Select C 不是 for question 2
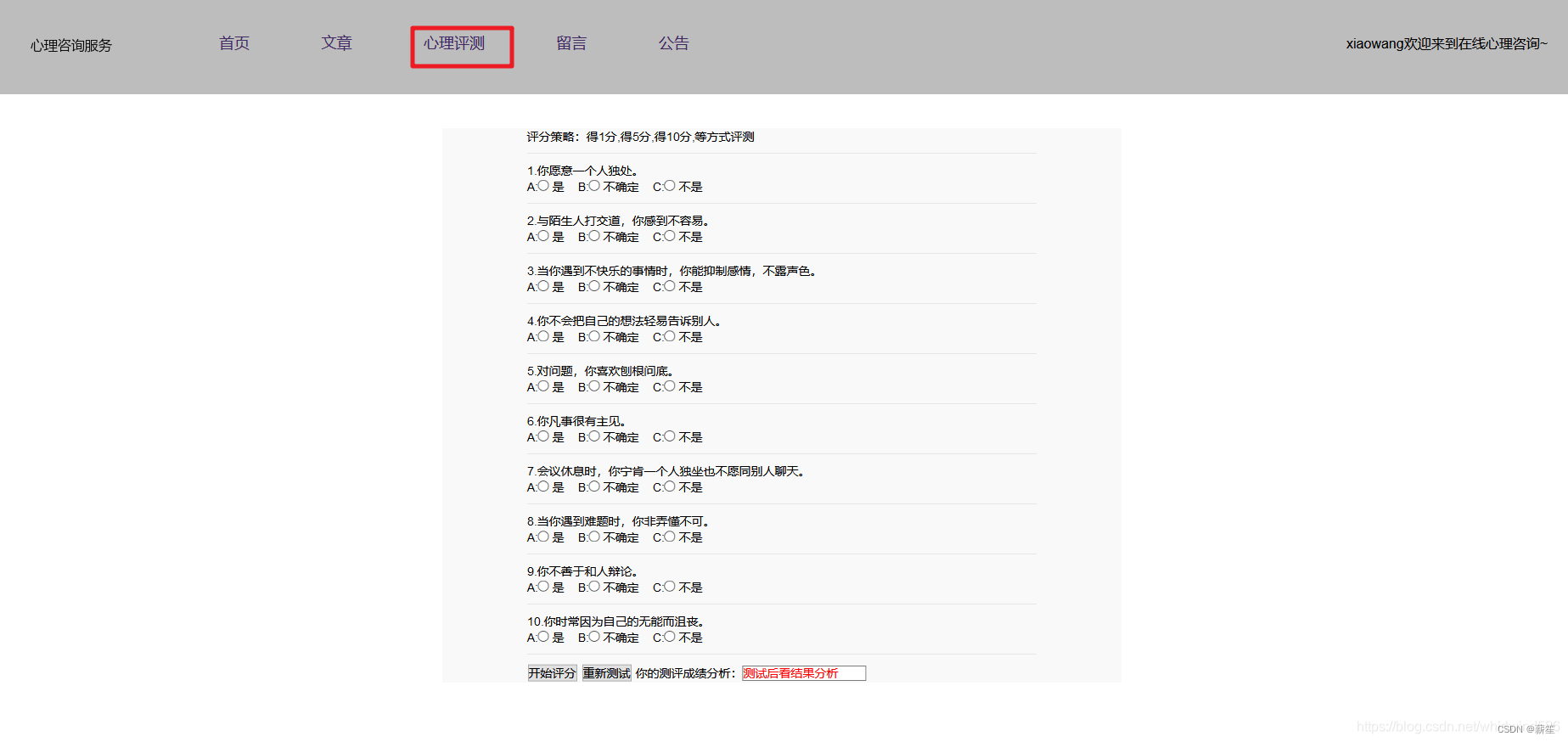1568x742 pixels. click(670, 236)
